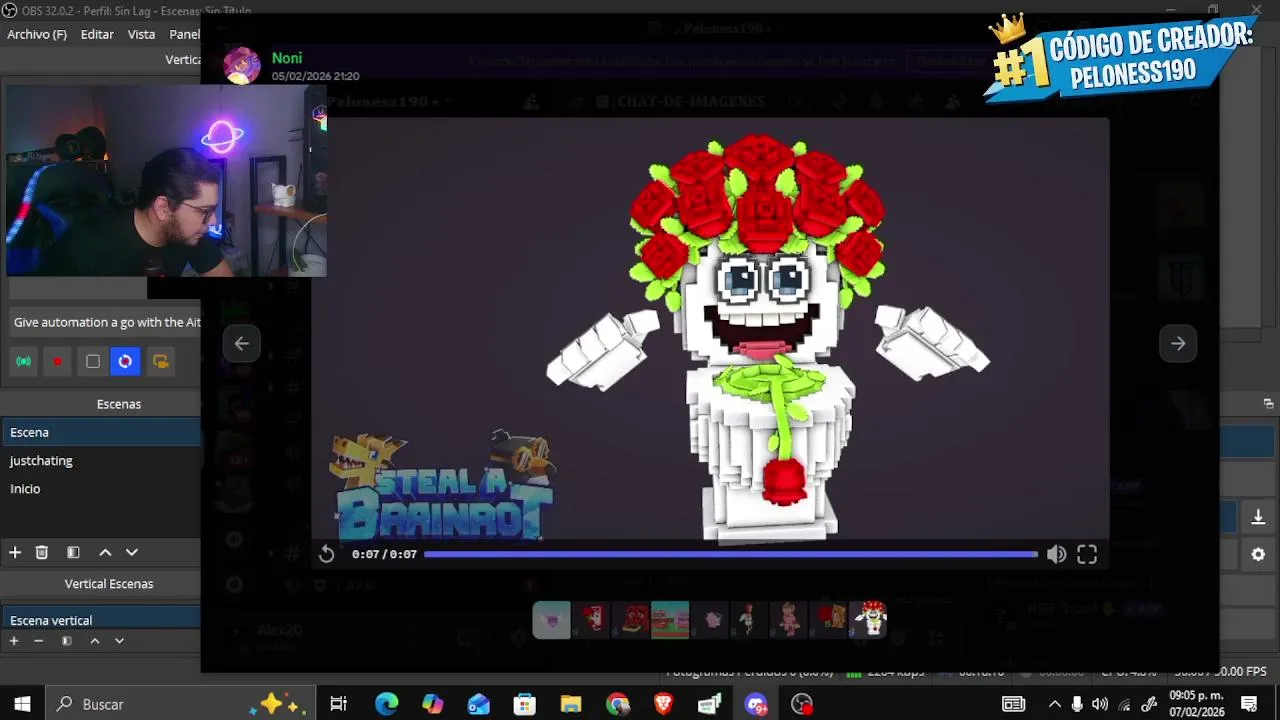Select the last carousel thumbnail with rose character
The image size is (1280, 720).
click(x=868, y=620)
